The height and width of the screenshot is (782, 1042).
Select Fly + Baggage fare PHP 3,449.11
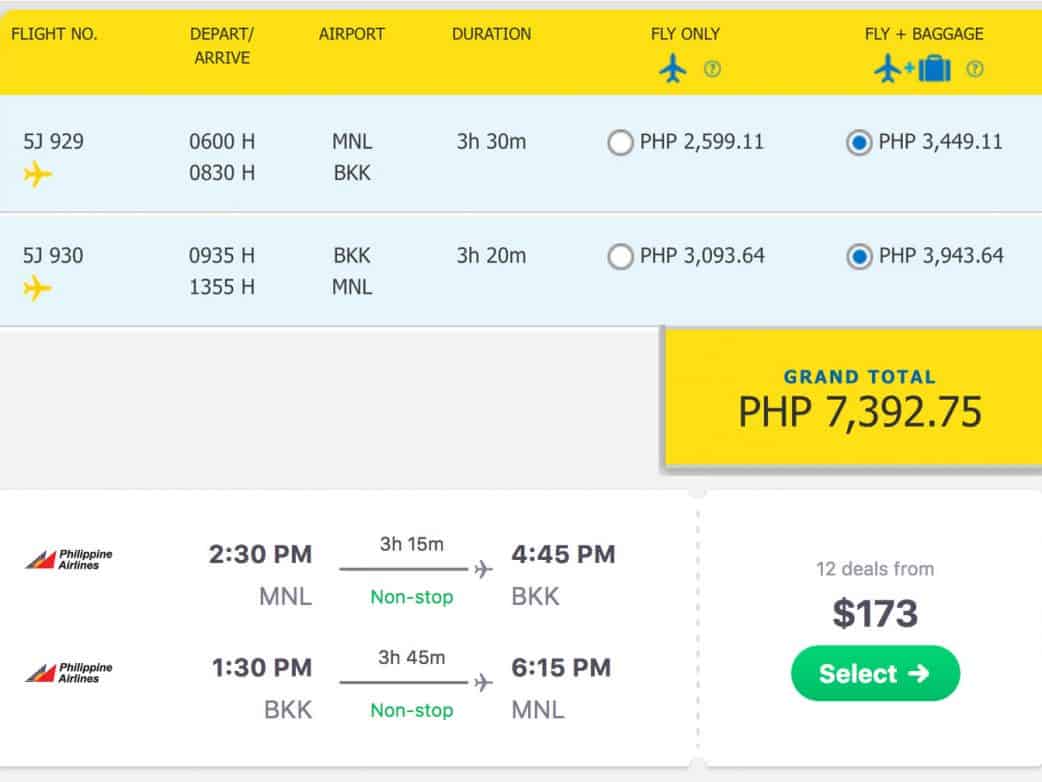pos(858,143)
